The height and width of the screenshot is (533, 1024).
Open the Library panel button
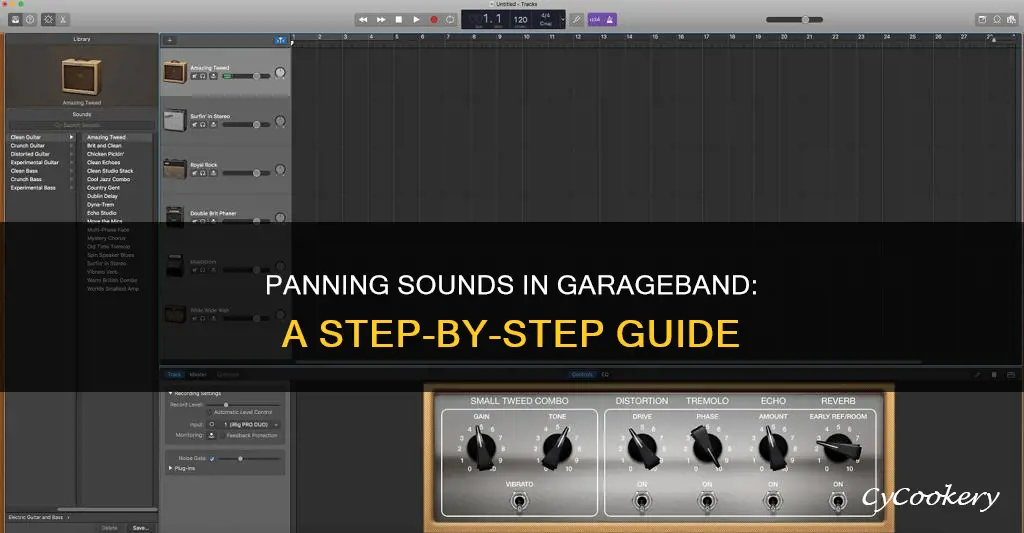[x=14, y=20]
